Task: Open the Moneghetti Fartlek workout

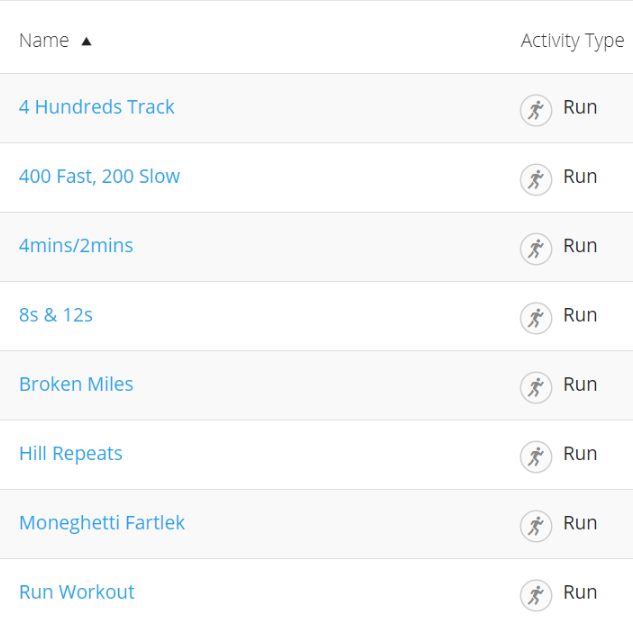Action: [x=102, y=522]
